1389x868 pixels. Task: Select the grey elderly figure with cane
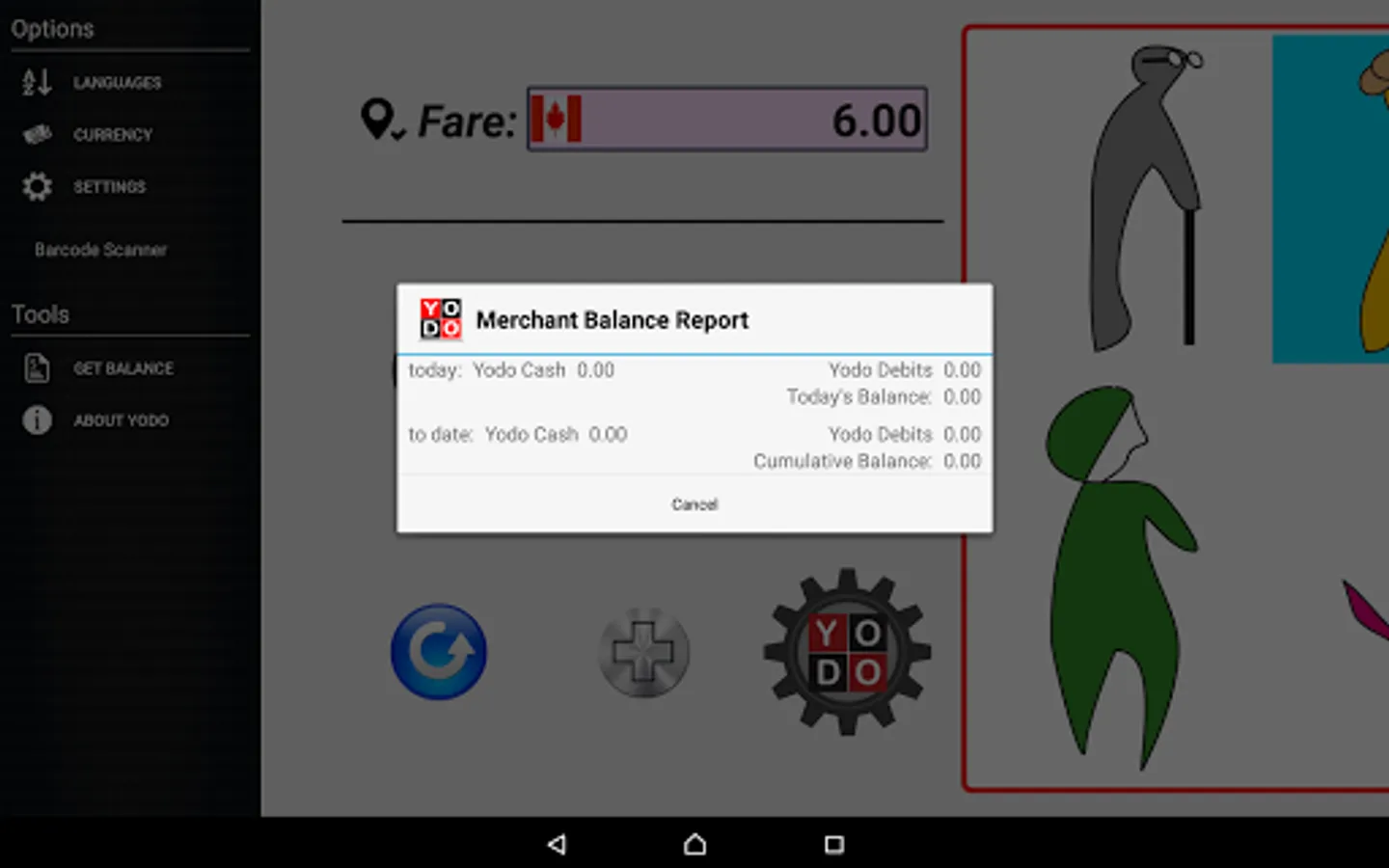click(1148, 198)
